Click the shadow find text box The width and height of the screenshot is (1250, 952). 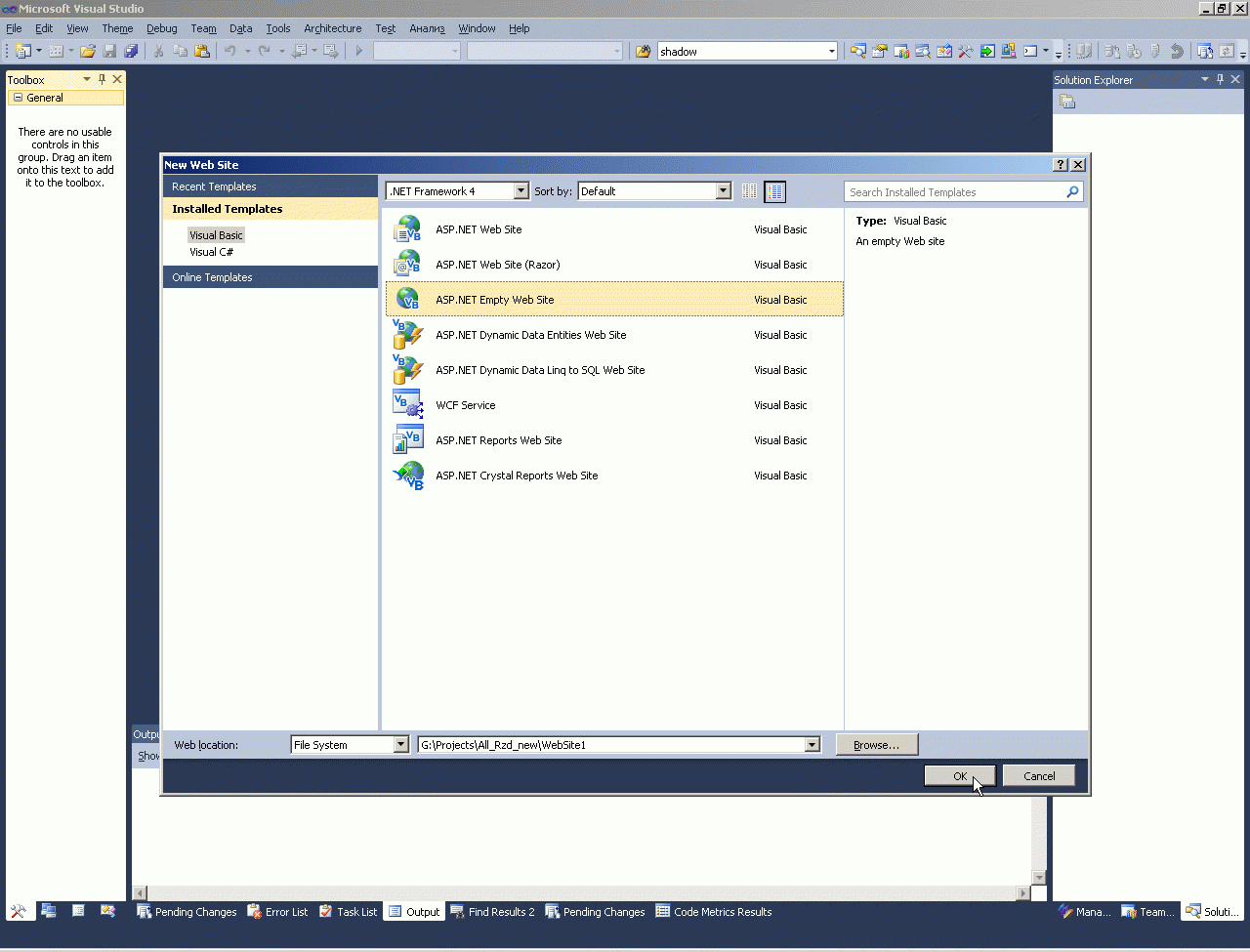click(741, 51)
